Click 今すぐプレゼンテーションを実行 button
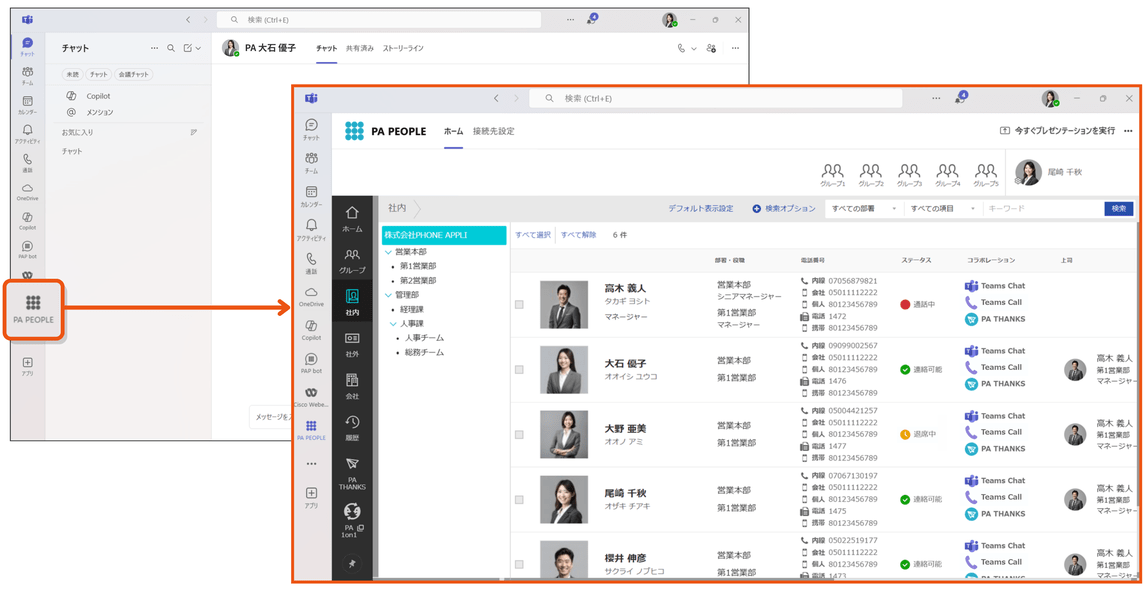This screenshot has height=594, width=1148. (x=1057, y=131)
